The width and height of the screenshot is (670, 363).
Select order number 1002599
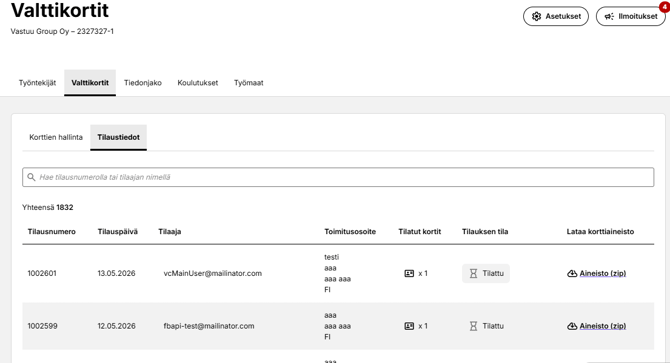tap(42, 326)
